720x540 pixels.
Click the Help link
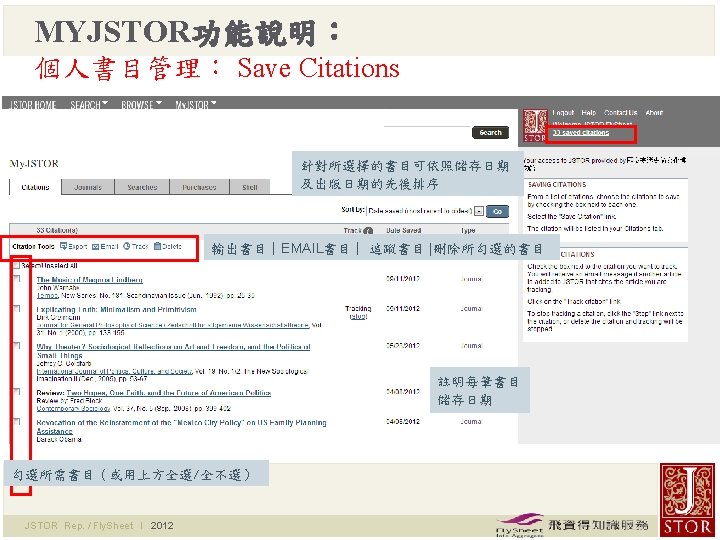click(589, 112)
